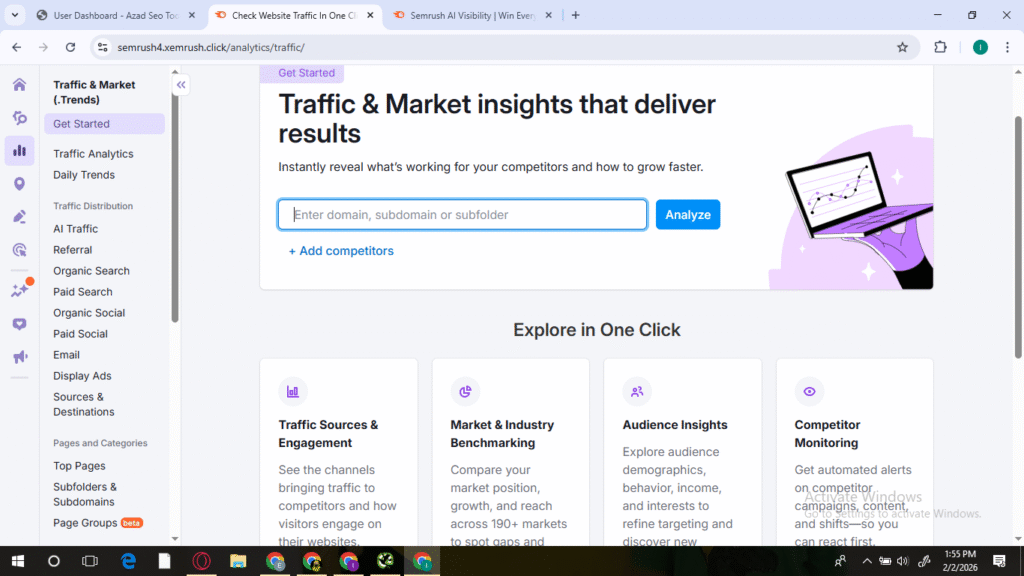Open Traffic Analytics in the side menu
This screenshot has height=576, width=1024.
click(x=93, y=154)
